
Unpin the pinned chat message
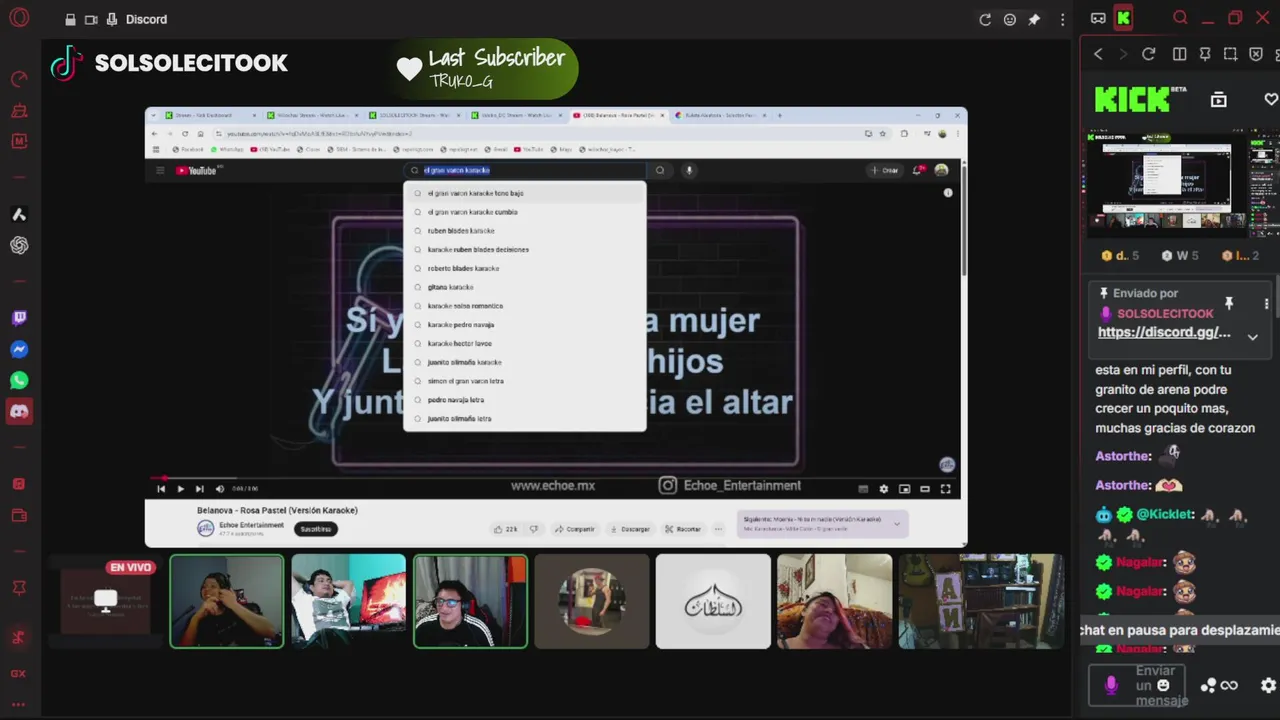click(x=1229, y=303)
